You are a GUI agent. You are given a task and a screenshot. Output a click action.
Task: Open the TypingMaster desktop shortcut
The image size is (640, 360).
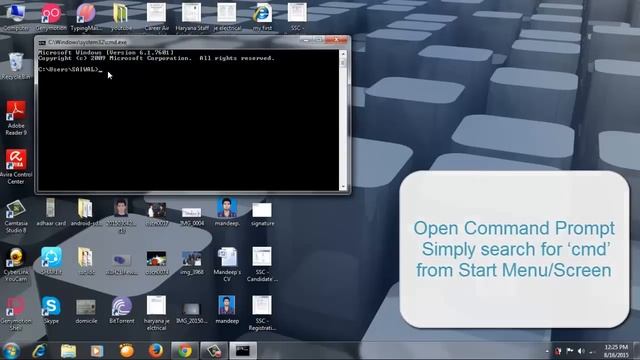(86, 16)
